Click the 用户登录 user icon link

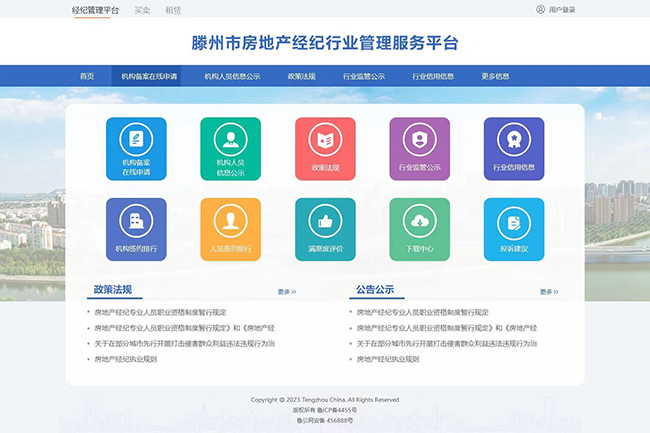[556, 10]
